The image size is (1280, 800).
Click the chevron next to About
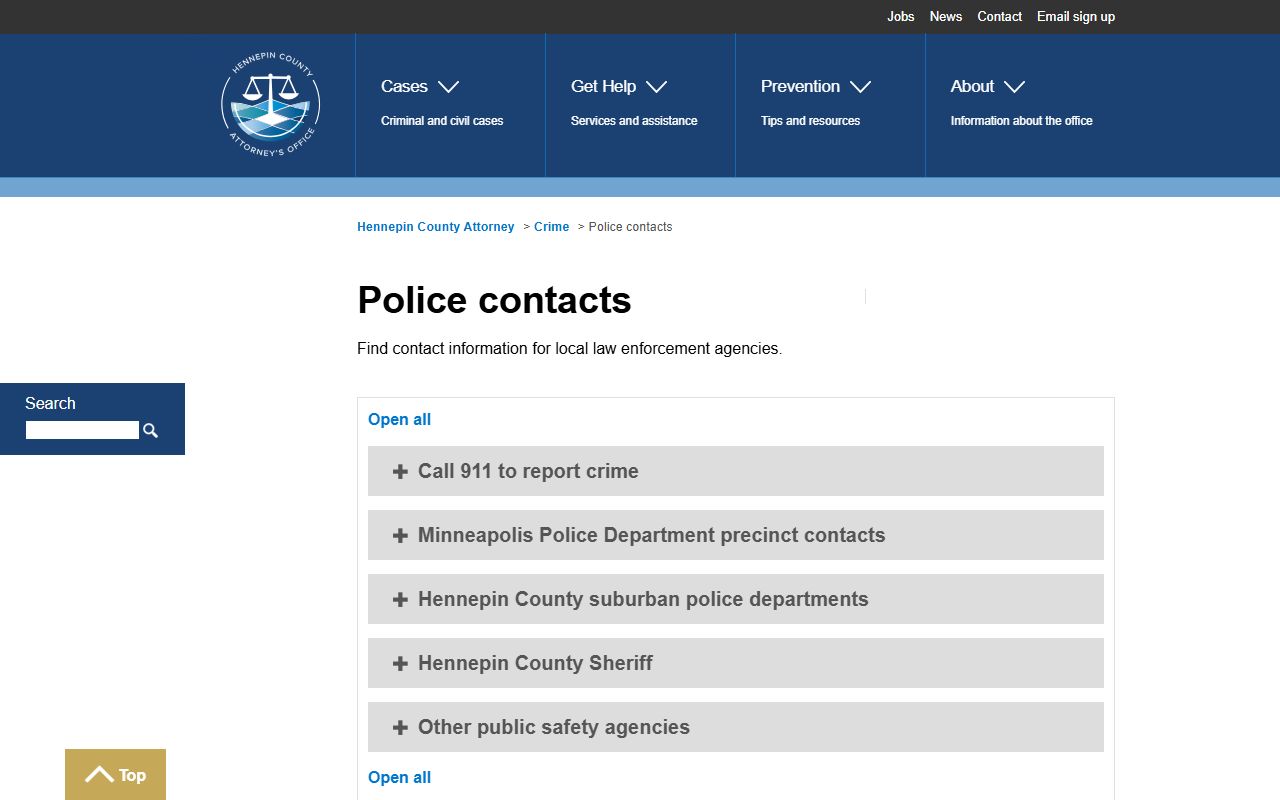pos(1014,87)
